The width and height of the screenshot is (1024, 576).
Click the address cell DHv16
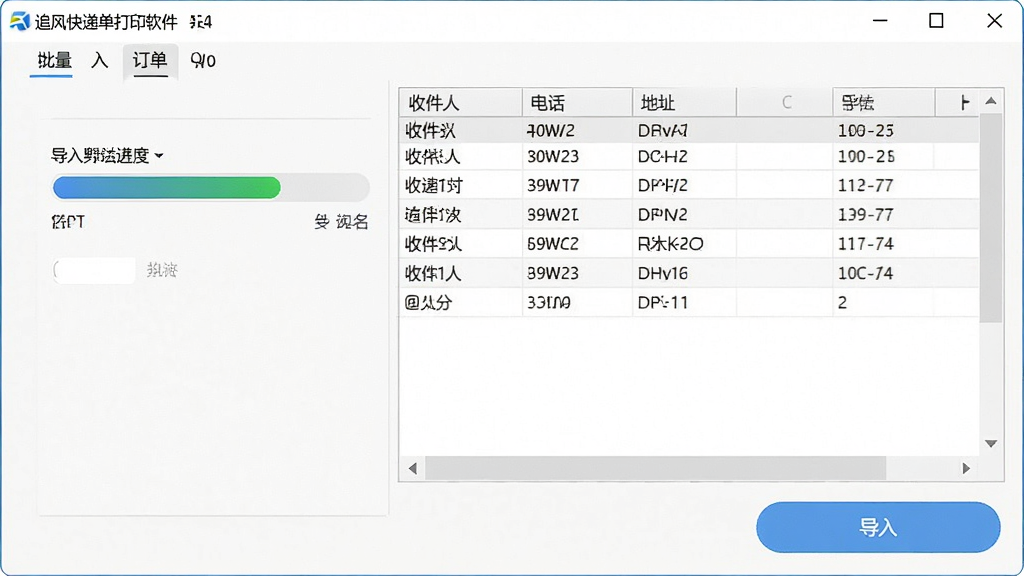(684, 273)
